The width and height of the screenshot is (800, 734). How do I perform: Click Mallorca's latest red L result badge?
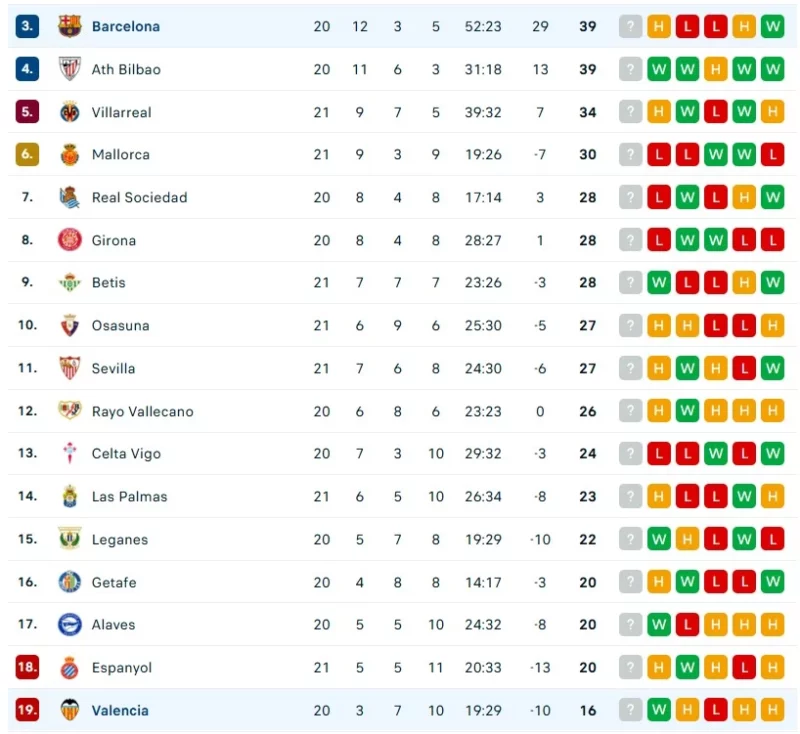772,155
